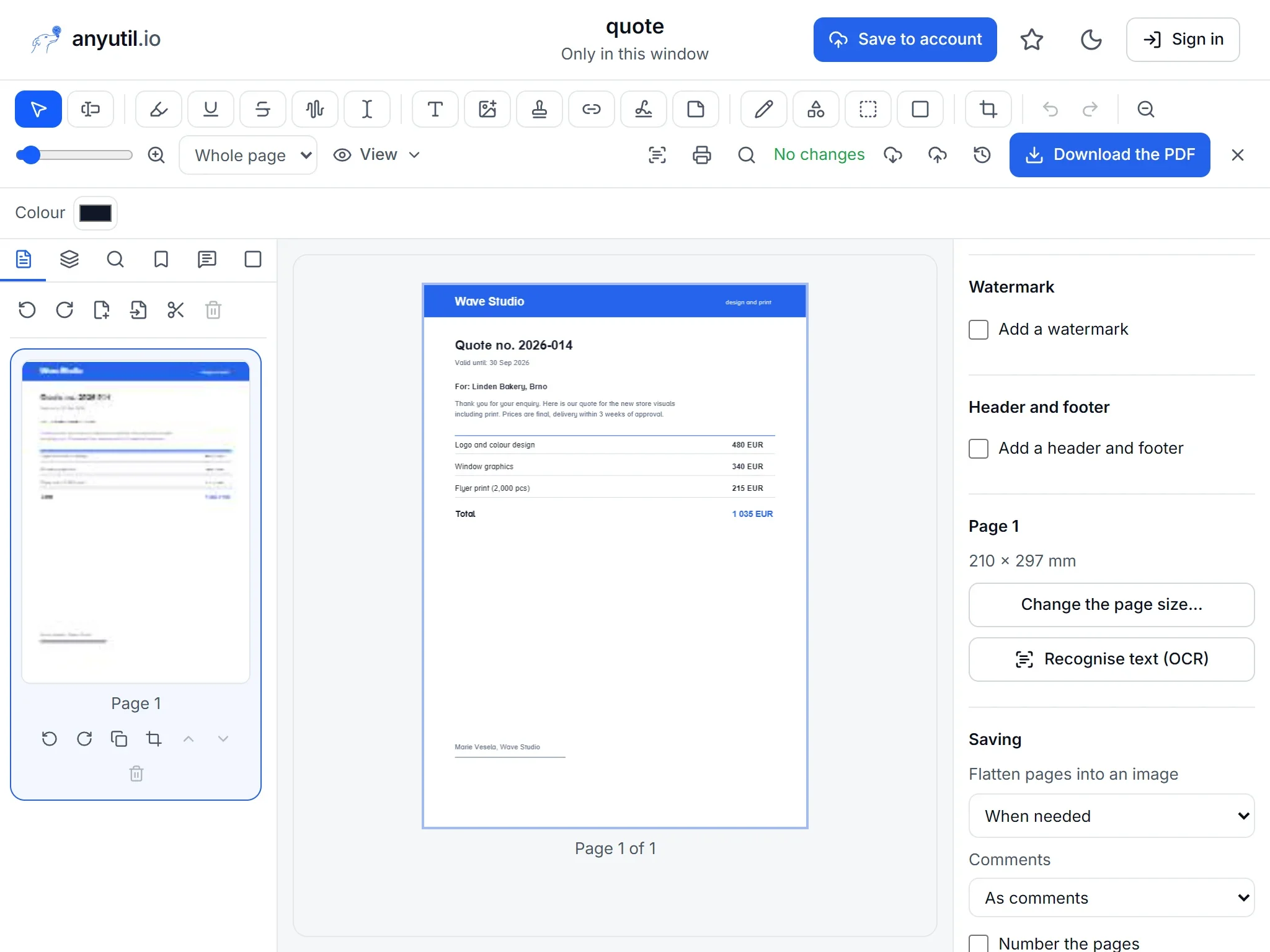Check the Number the pages option
Screen dimensions: 1270x952
[979, 943]
